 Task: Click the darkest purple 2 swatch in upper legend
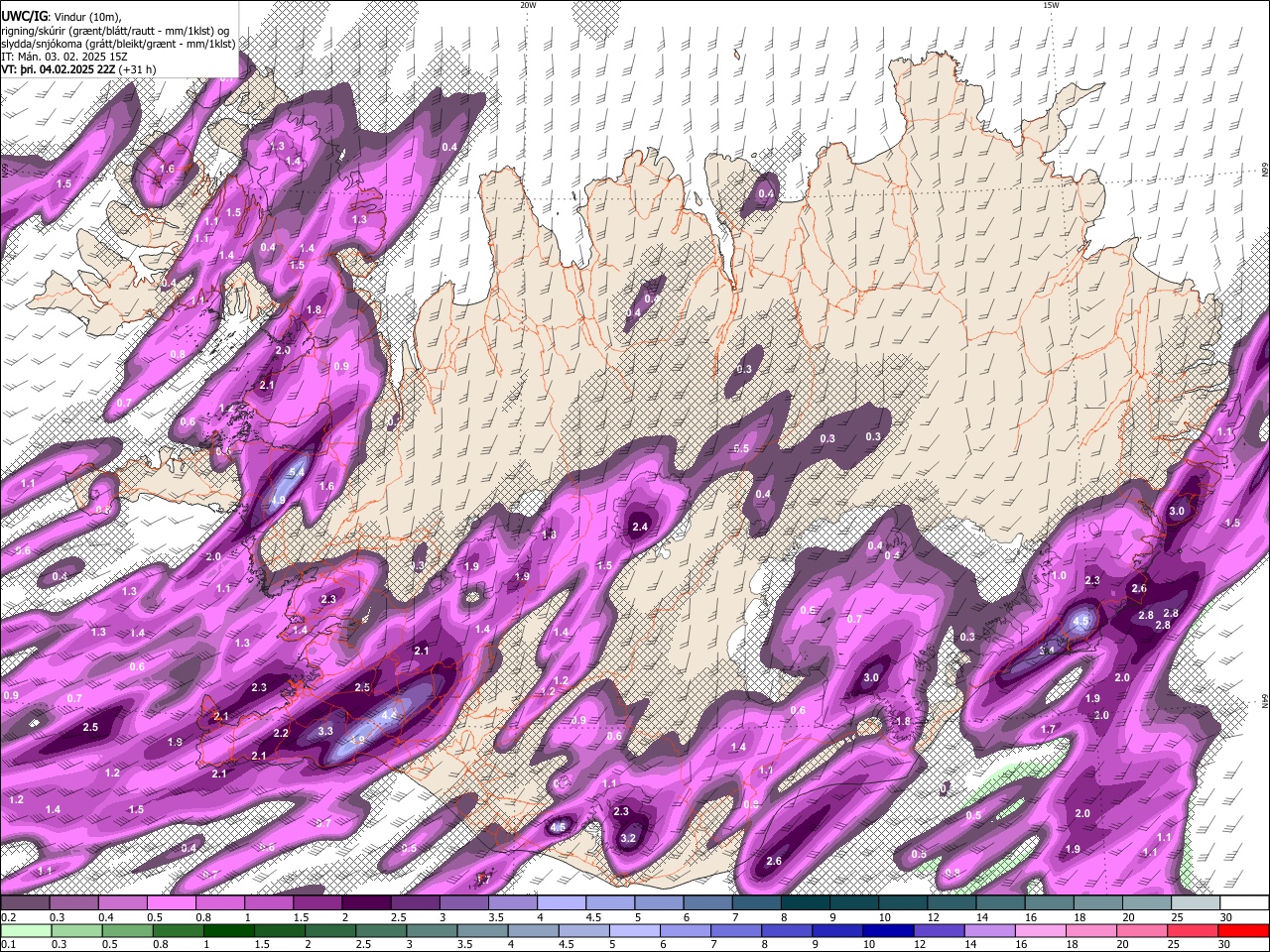pyautogui.click(x=365, y=903)
